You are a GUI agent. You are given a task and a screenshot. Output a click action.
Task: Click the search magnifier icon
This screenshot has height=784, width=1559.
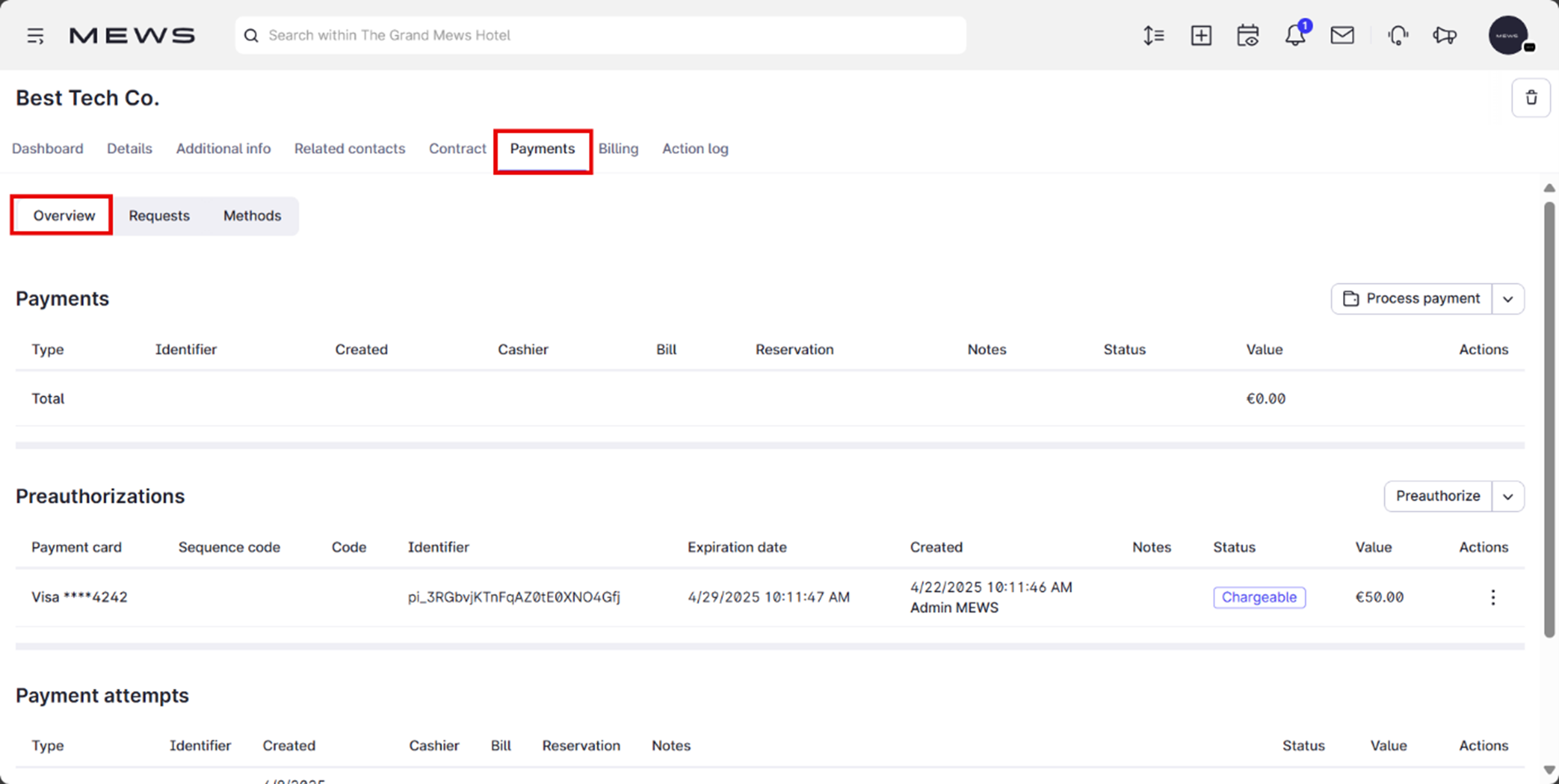[x=251, y=36]
